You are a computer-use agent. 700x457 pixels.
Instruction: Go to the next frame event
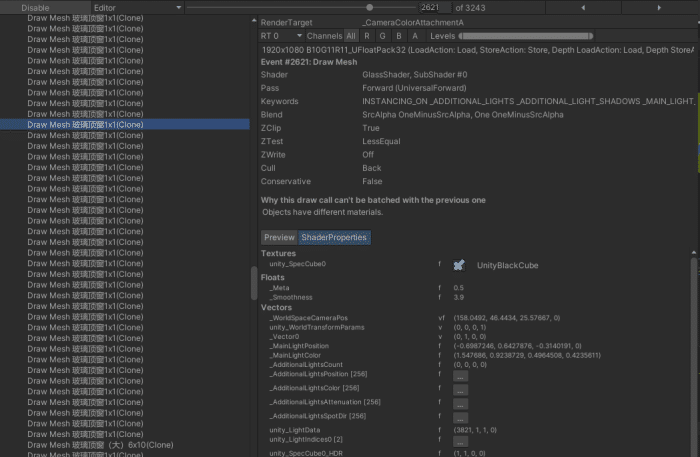[659, 8]
